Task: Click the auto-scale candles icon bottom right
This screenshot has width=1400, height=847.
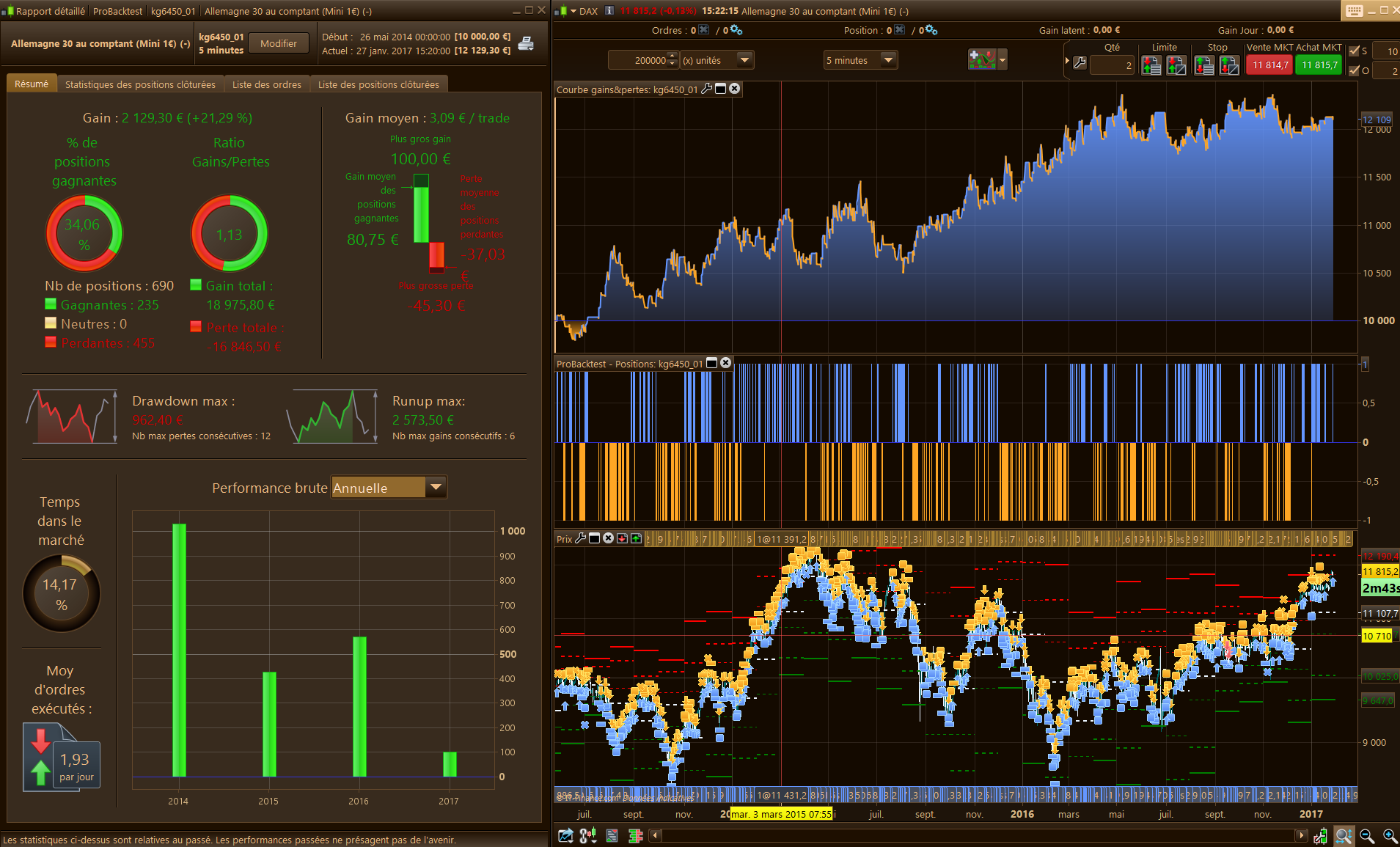Action: 1320,835
